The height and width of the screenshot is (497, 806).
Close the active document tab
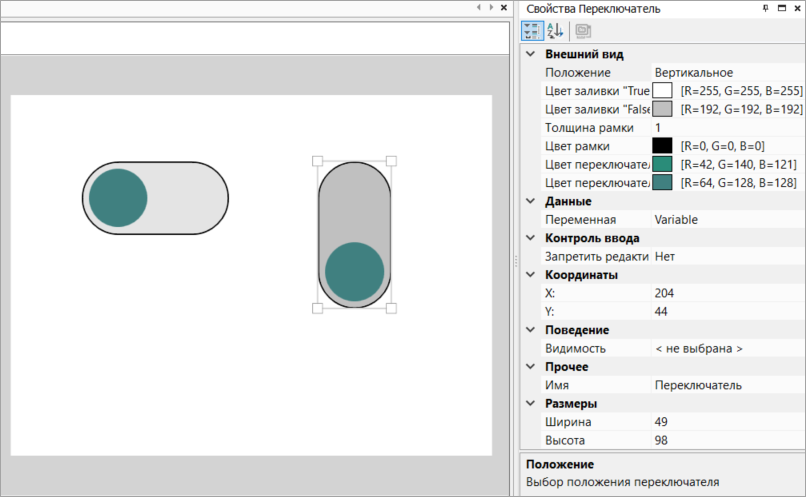tap(503, 8)
